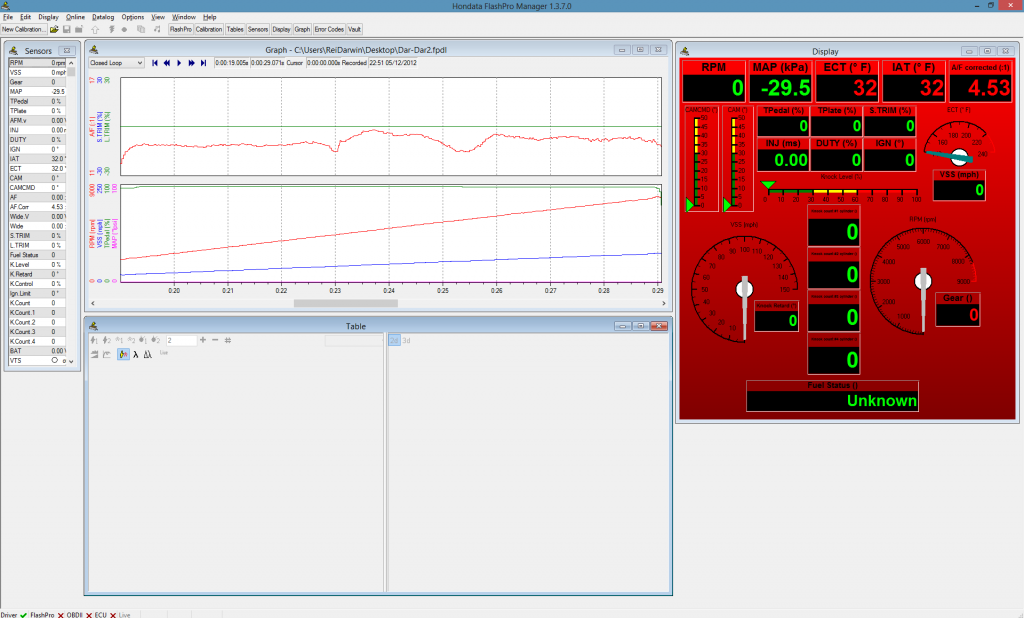Image resolution: width=1024 pixels, height=618 pixels.
Task: Click the RPM readout in Display window
Action: pyautogui.click(x=714, y=81)
